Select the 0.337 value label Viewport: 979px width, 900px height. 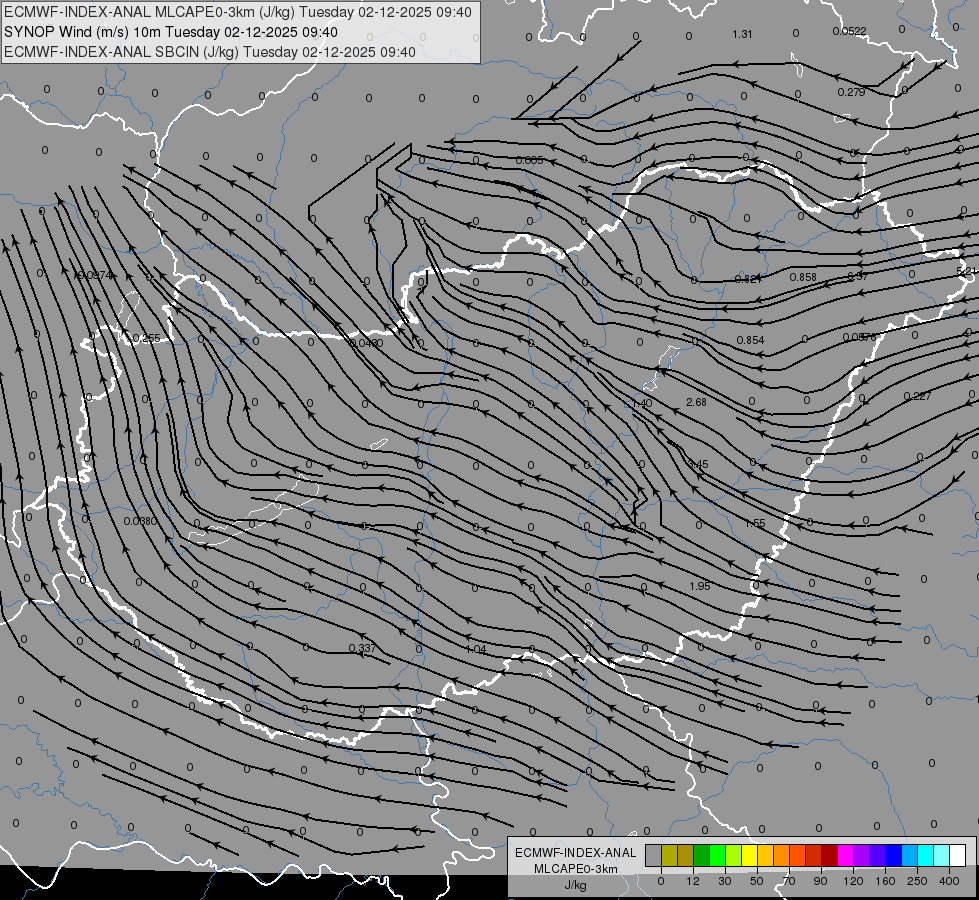[362, 648]
